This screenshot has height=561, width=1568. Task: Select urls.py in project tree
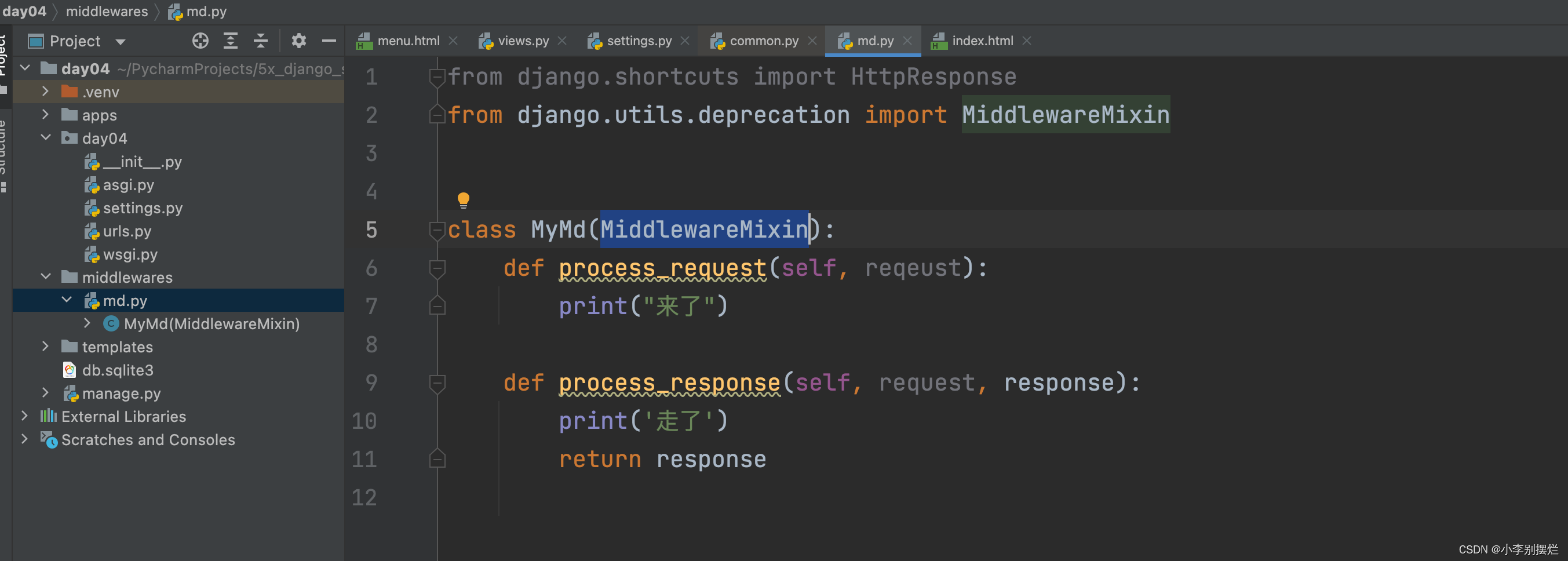pos(118,231)
